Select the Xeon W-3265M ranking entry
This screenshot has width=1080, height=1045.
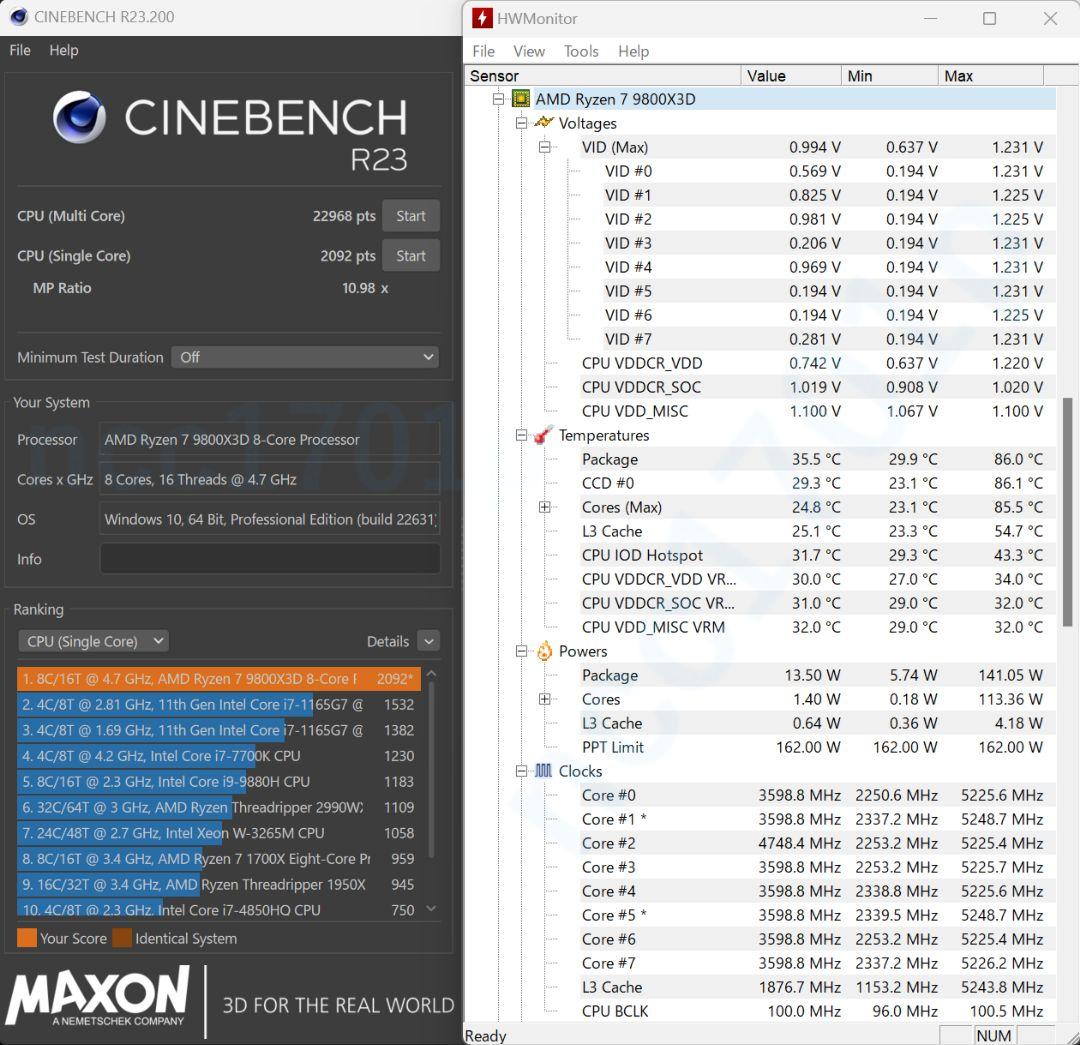click(x=218, y=833)
